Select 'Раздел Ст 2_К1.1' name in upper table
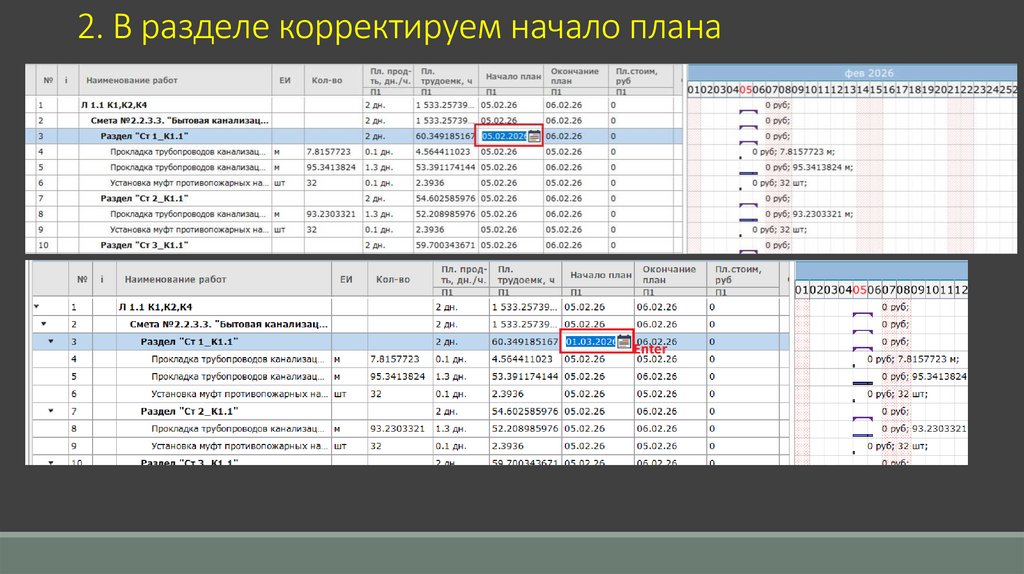This screenshot has width=1024, height=574. click(144, 198)
